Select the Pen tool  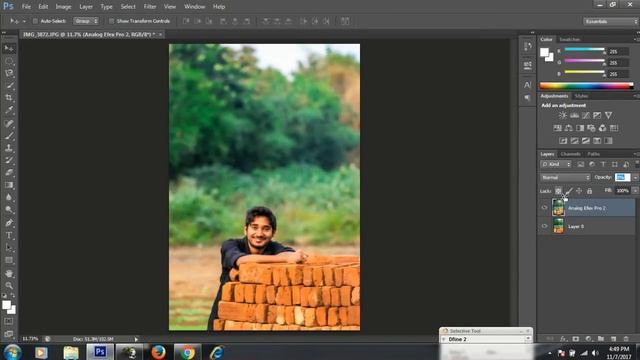9,223
